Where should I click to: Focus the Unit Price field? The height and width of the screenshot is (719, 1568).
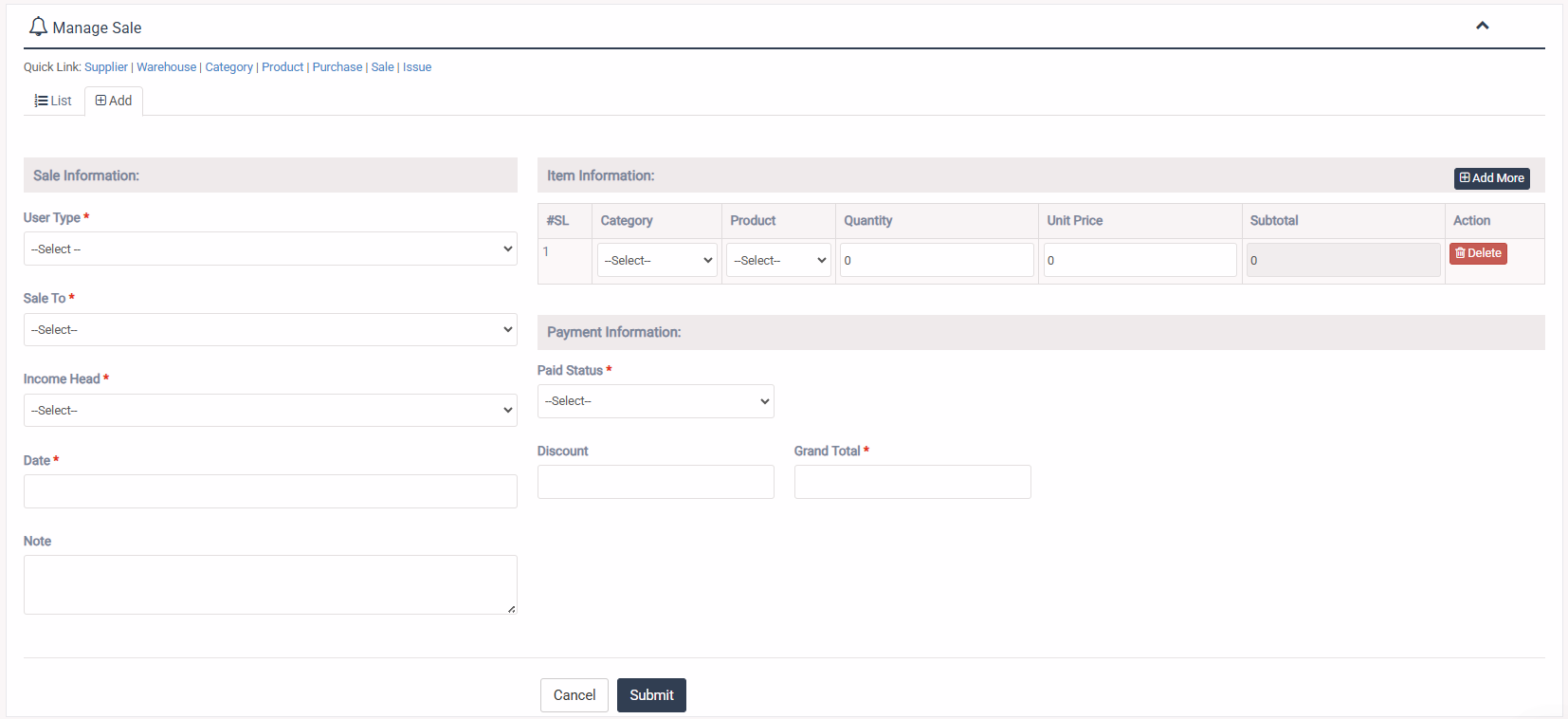click(x=1140, y=260)
